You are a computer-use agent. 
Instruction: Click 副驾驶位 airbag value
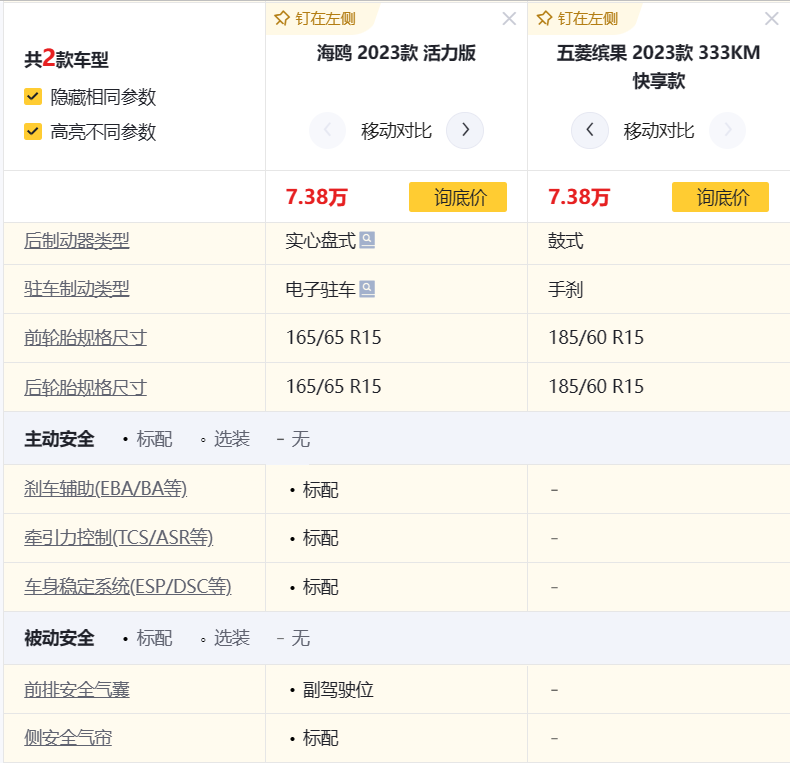tap(338, 689)
